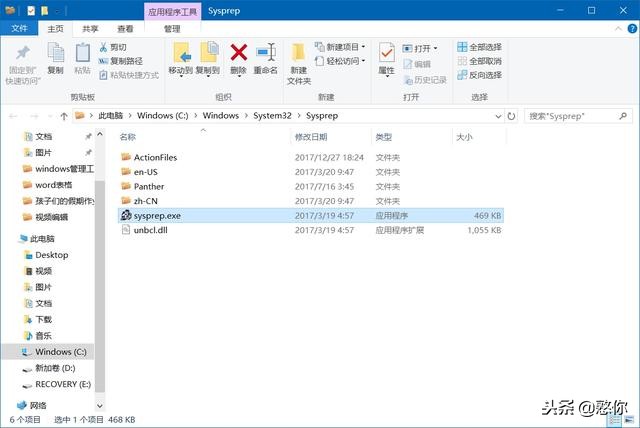Click the Paste (粘贴) ribbon icon
640x428 pixels.
pos(82,53)
